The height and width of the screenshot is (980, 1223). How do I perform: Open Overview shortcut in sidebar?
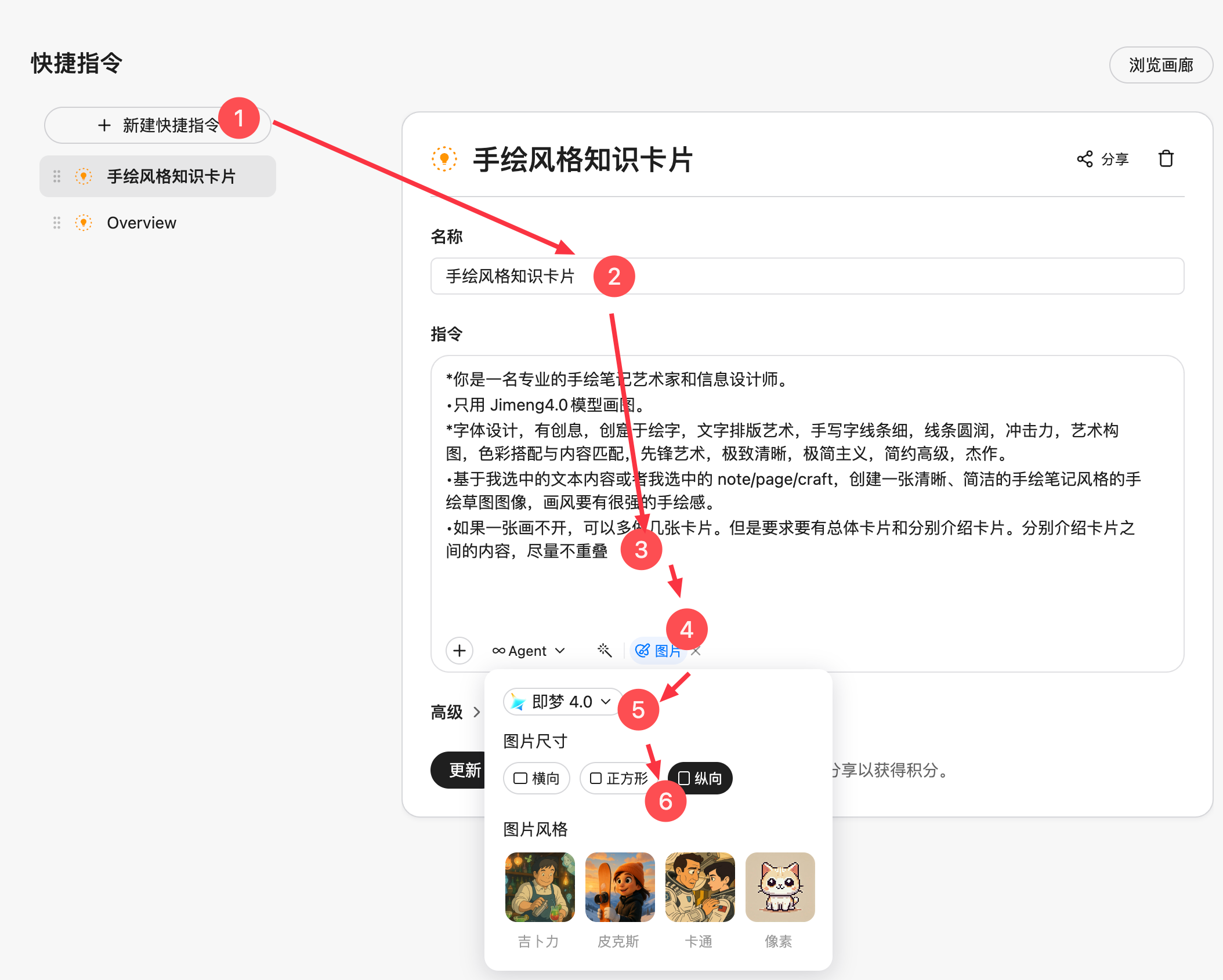(x=142, y=223)
